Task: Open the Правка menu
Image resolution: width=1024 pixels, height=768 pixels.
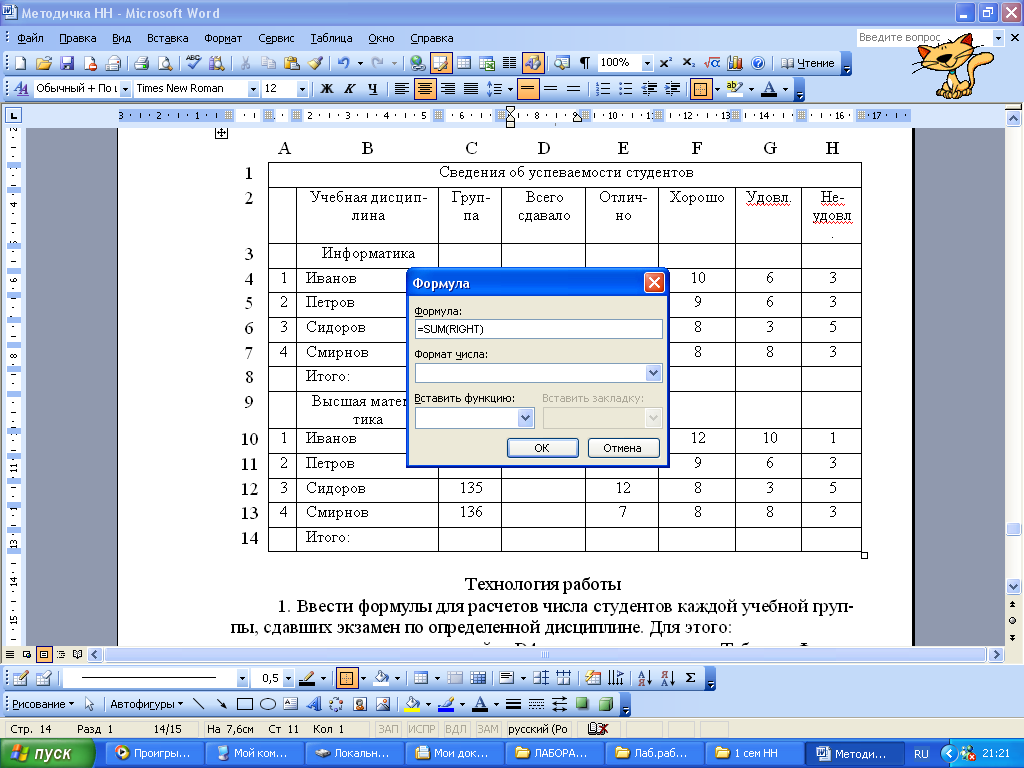Action: (x=78, y=38)
